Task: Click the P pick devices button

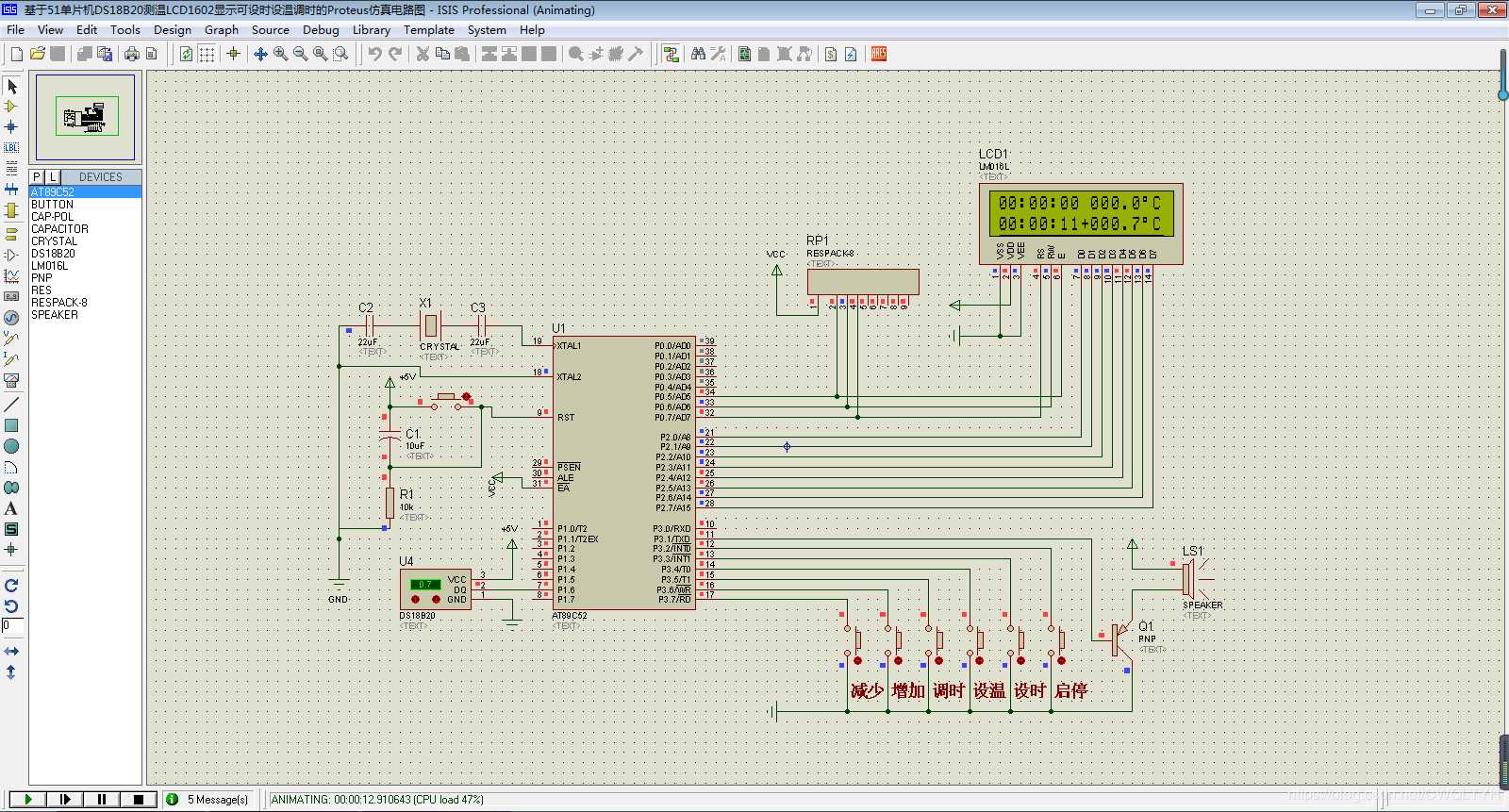Action: tap(37, 176)
